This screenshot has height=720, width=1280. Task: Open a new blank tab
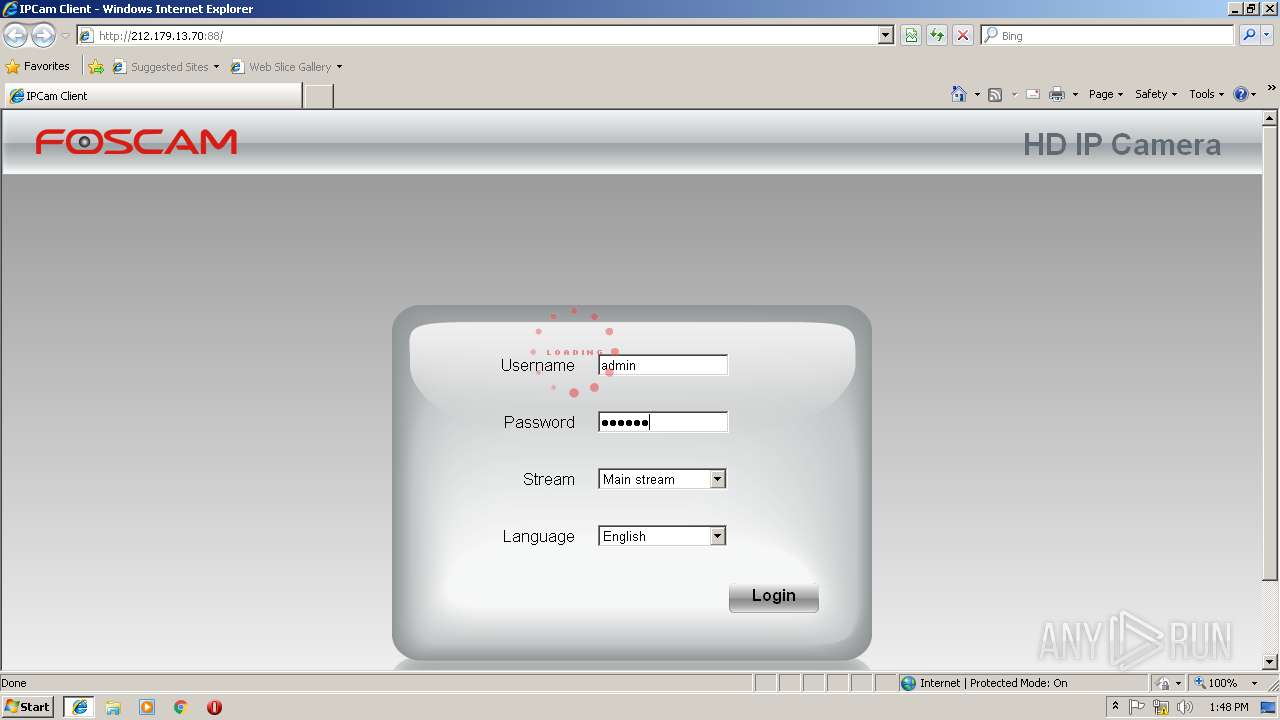click(x=318, y=96)
